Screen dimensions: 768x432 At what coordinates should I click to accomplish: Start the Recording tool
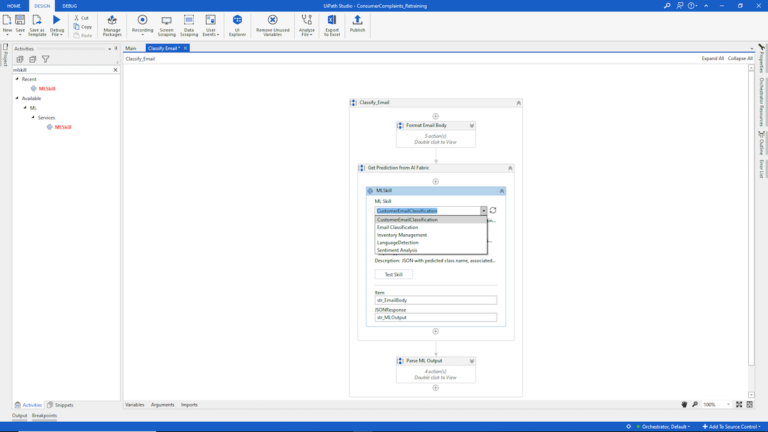point(143,25)
